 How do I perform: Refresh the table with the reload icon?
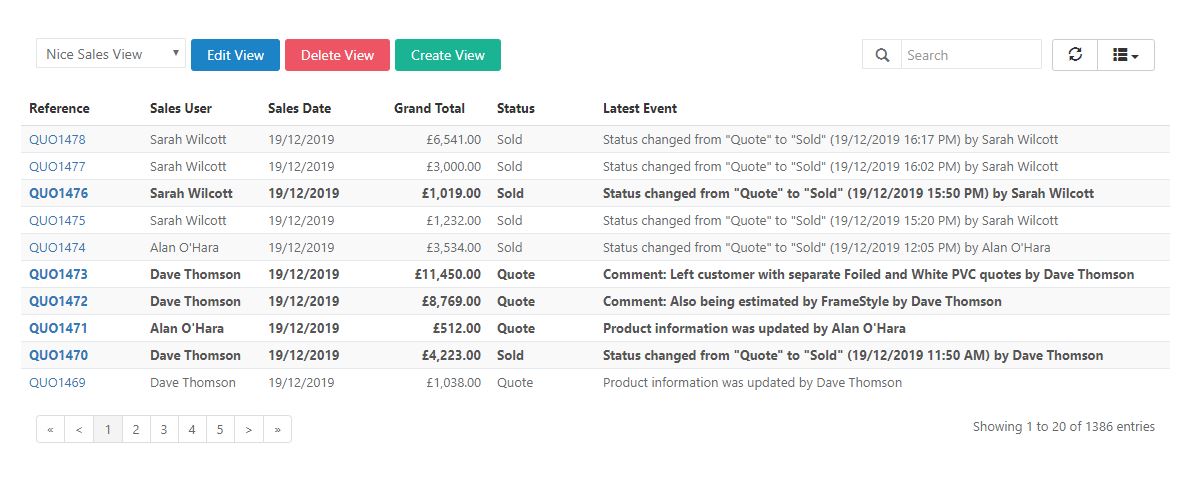coord(1075,55)
